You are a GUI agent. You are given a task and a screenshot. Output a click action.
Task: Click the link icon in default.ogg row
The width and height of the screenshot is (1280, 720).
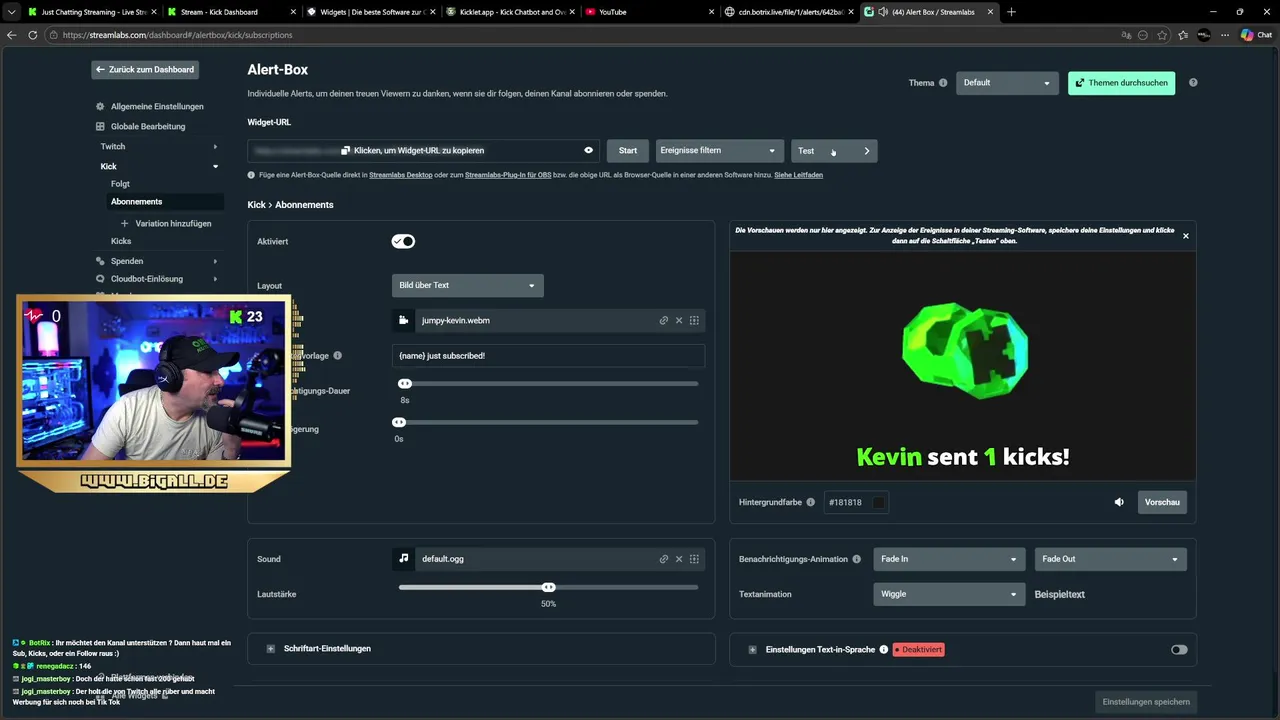[x=663, y=559]
